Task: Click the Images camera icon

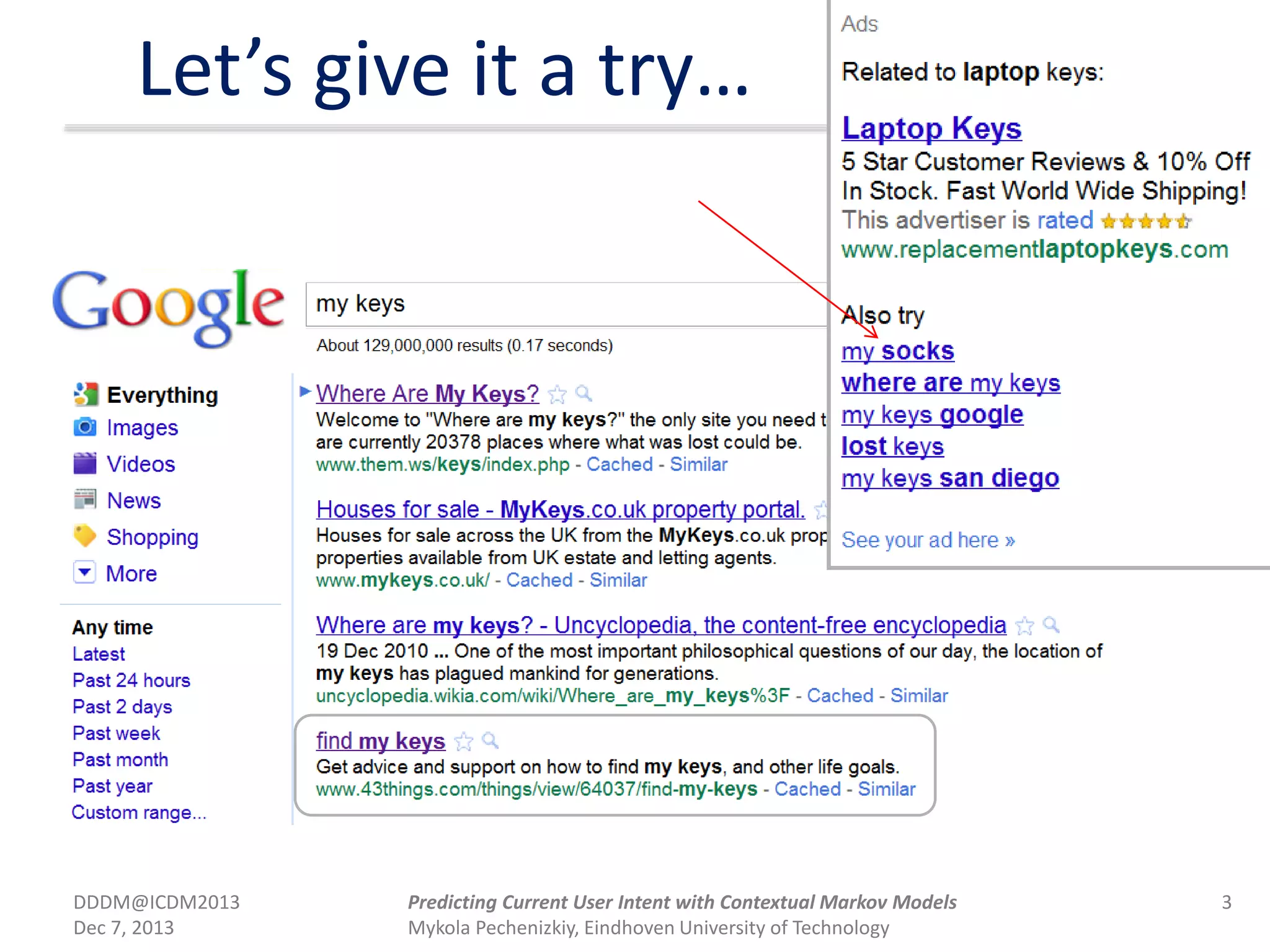Action: coord(85,427)
